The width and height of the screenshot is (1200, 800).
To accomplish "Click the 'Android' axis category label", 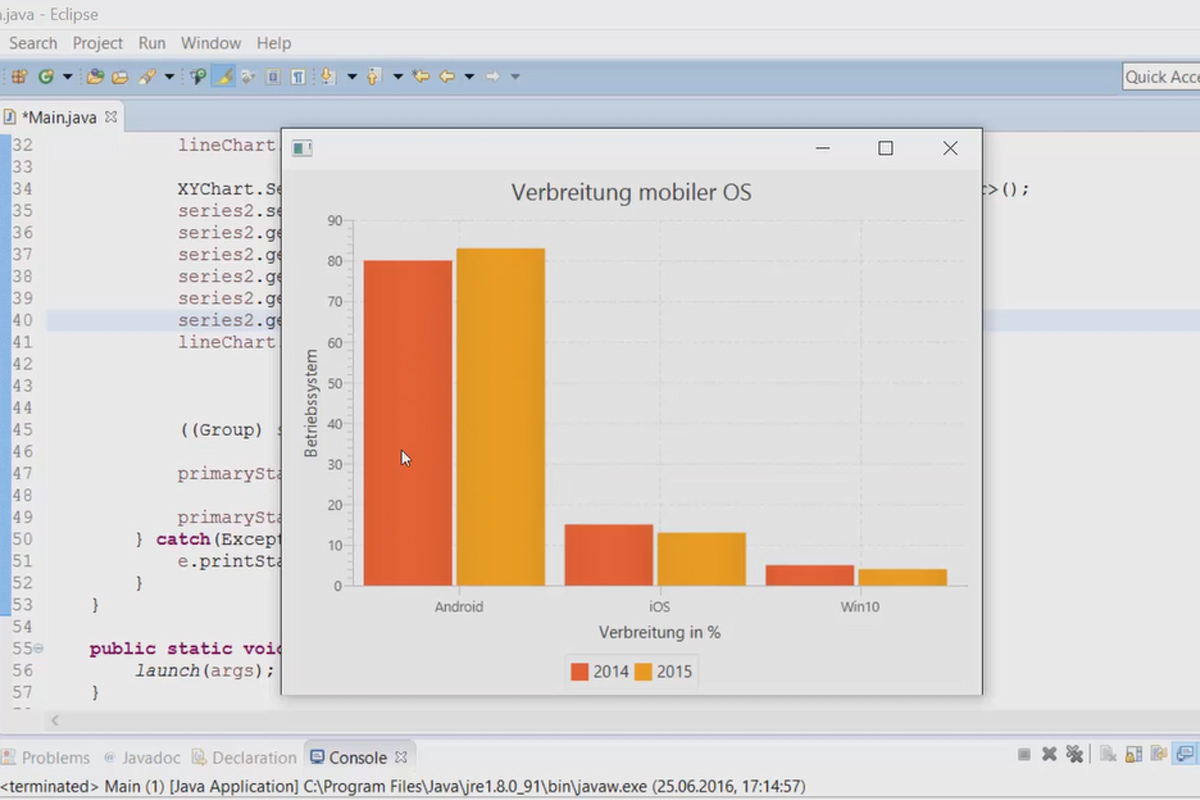I will pyautogui.click(x=459, y=607).
